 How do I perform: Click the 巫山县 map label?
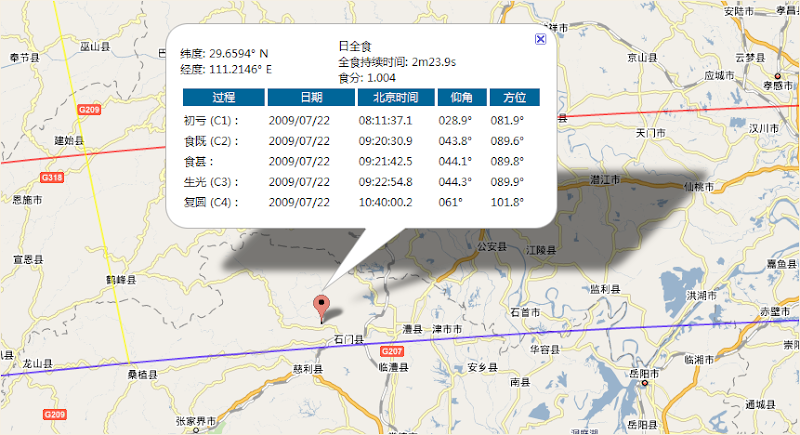coord(95,47)
